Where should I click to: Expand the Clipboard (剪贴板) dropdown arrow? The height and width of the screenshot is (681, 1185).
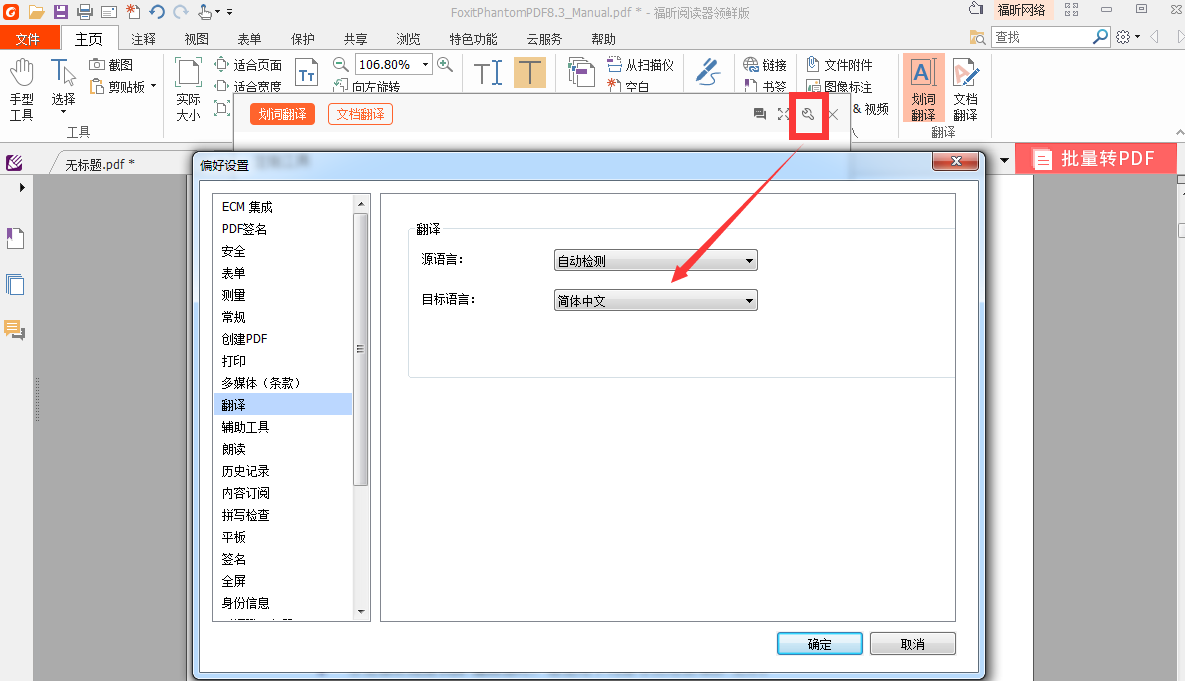pyautogui.click(x=153, y=86)
